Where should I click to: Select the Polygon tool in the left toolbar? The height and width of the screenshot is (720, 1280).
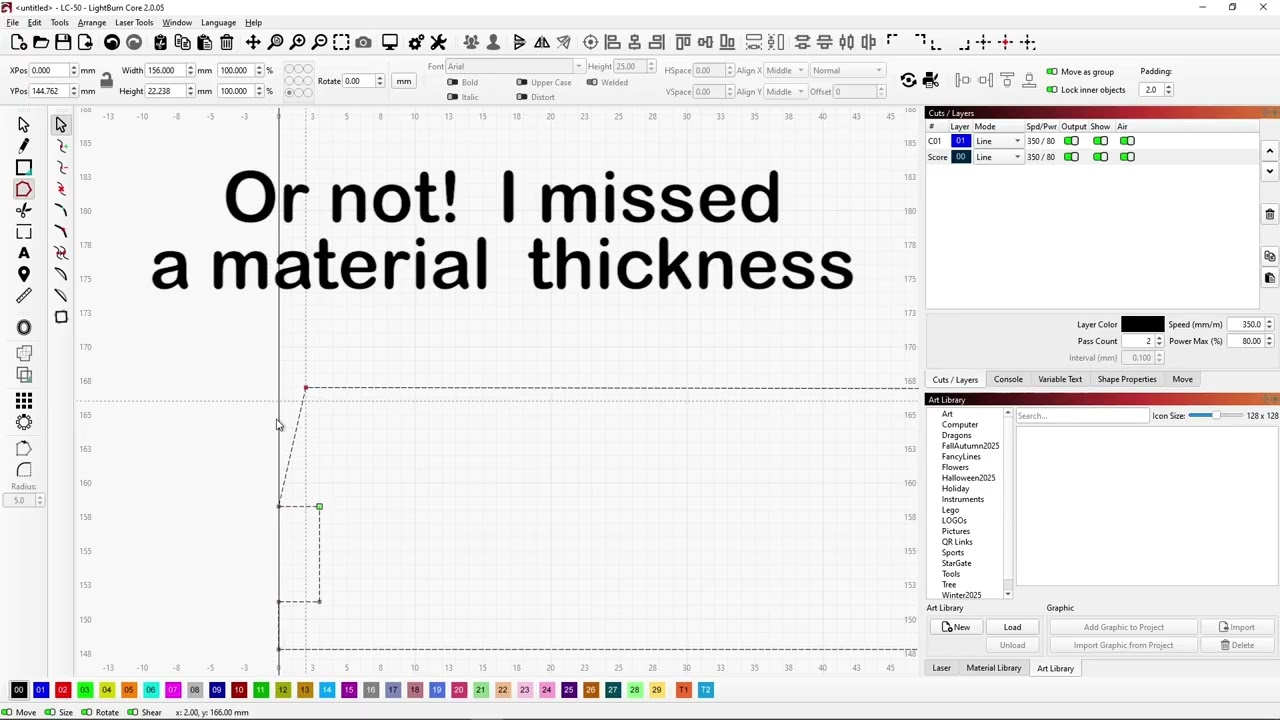pos(24,189)
